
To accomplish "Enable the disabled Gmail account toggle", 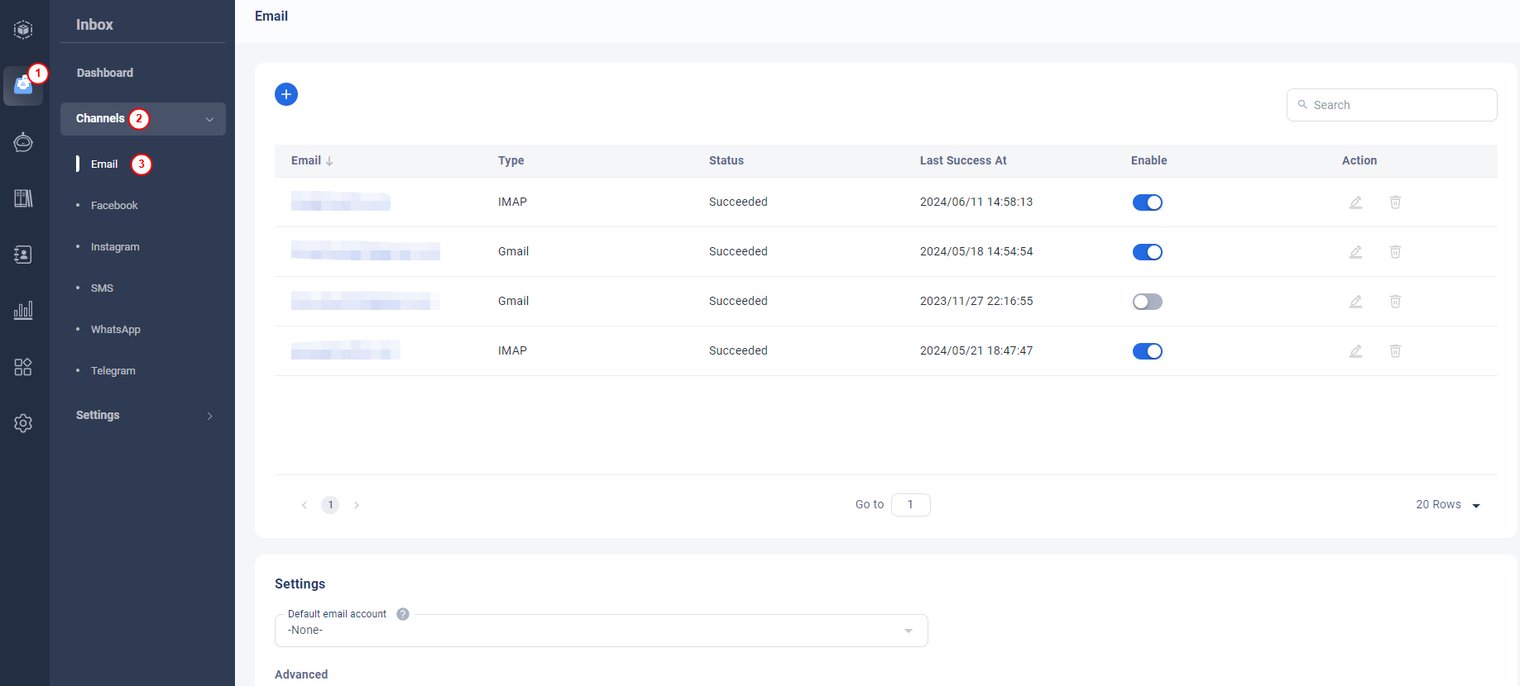I will [1147, 301].
